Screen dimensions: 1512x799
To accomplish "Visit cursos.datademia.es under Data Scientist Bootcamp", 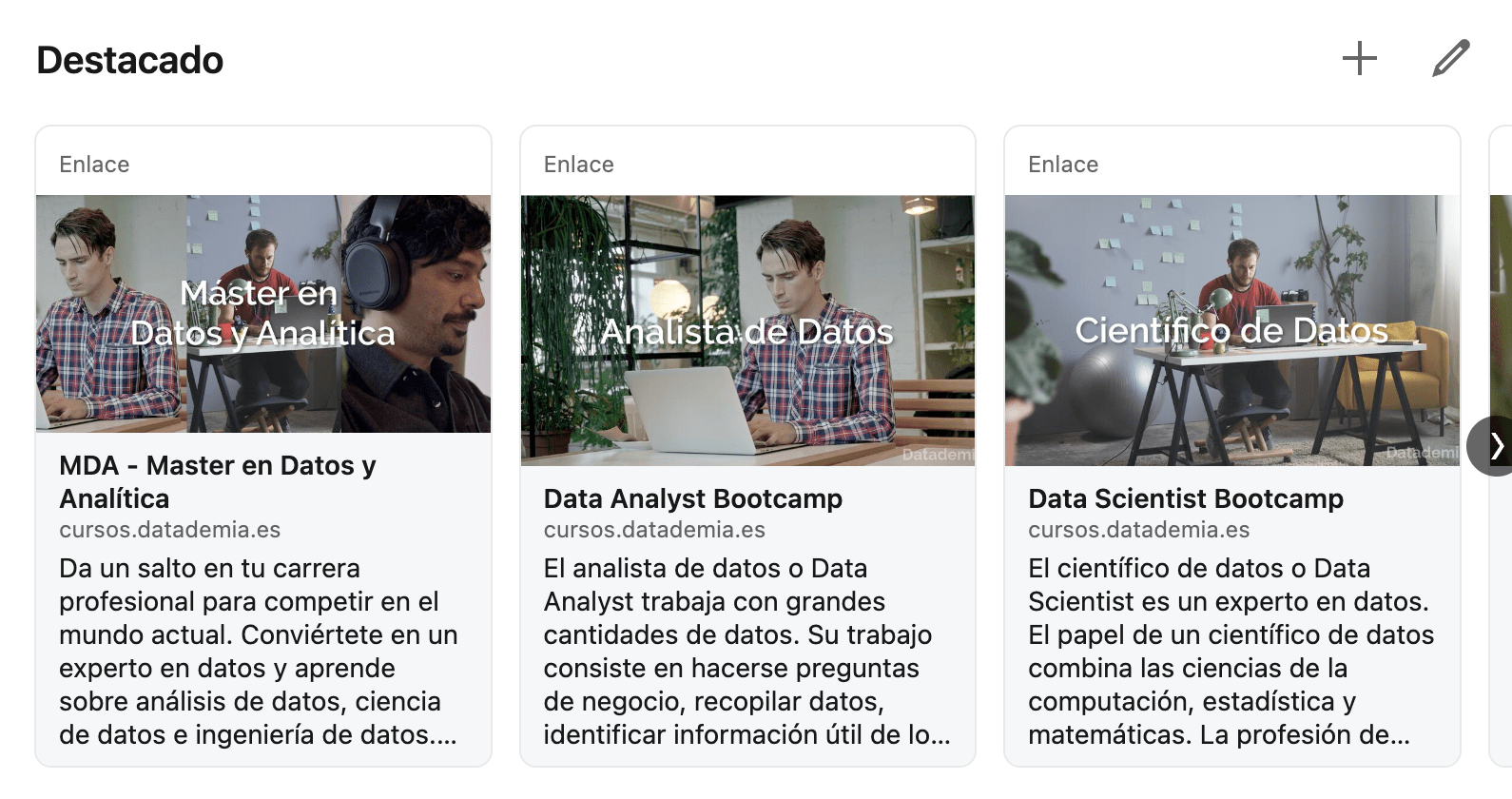I will coord(1139,531).
